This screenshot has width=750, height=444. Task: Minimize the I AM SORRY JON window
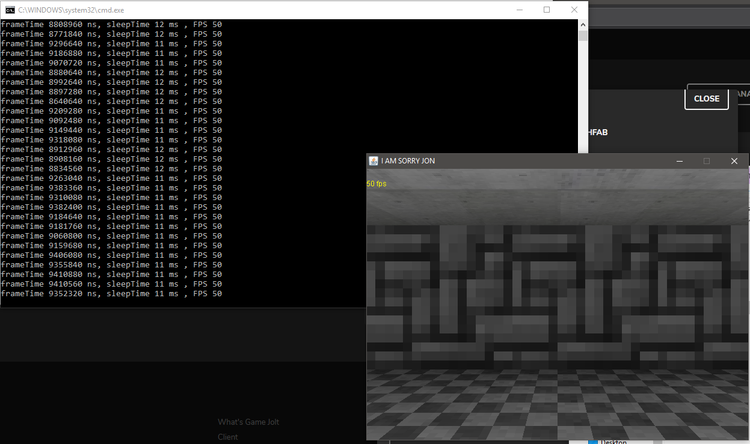coord(679,161)
